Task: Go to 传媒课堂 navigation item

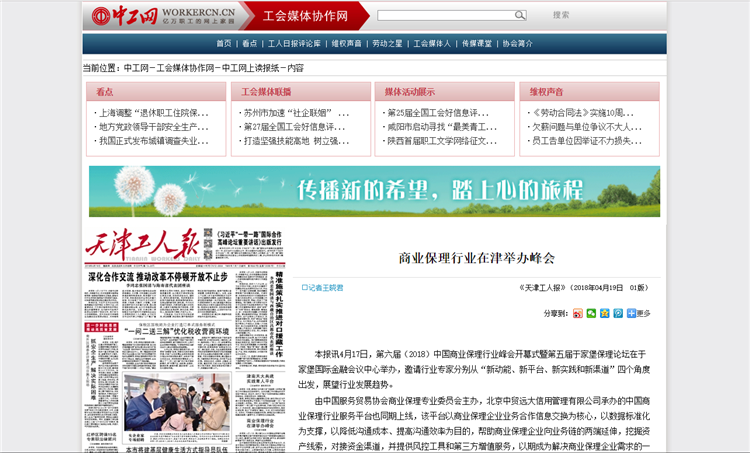Action: coord(477,44)
